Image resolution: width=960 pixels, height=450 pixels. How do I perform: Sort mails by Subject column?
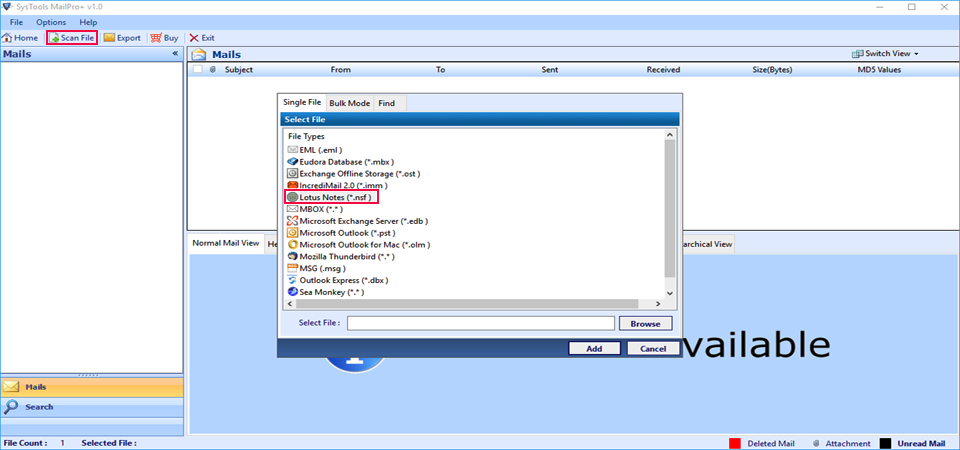(239, 70)
